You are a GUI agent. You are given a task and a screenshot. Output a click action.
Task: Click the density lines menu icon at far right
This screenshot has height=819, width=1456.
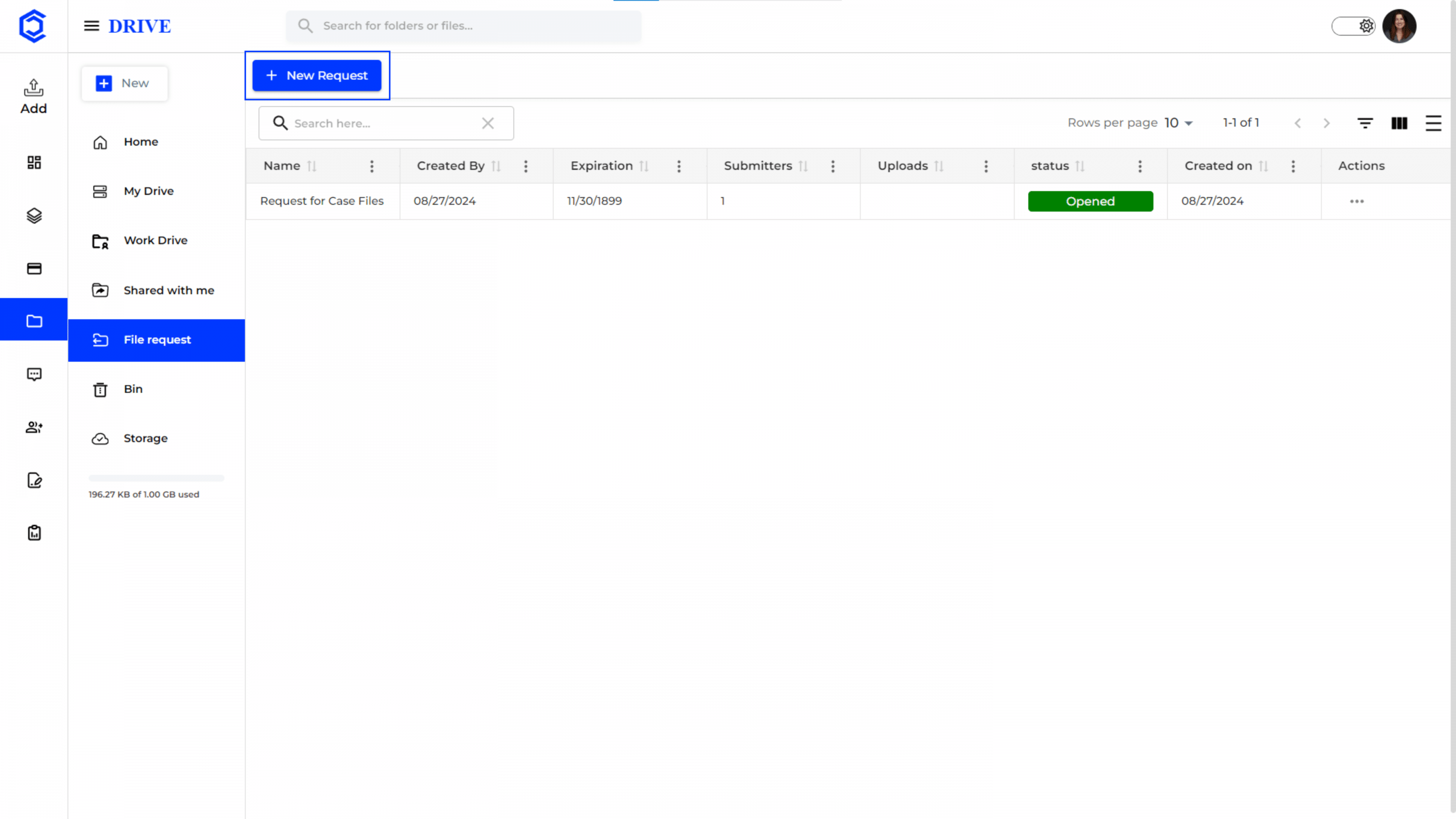pos(1433,123)
